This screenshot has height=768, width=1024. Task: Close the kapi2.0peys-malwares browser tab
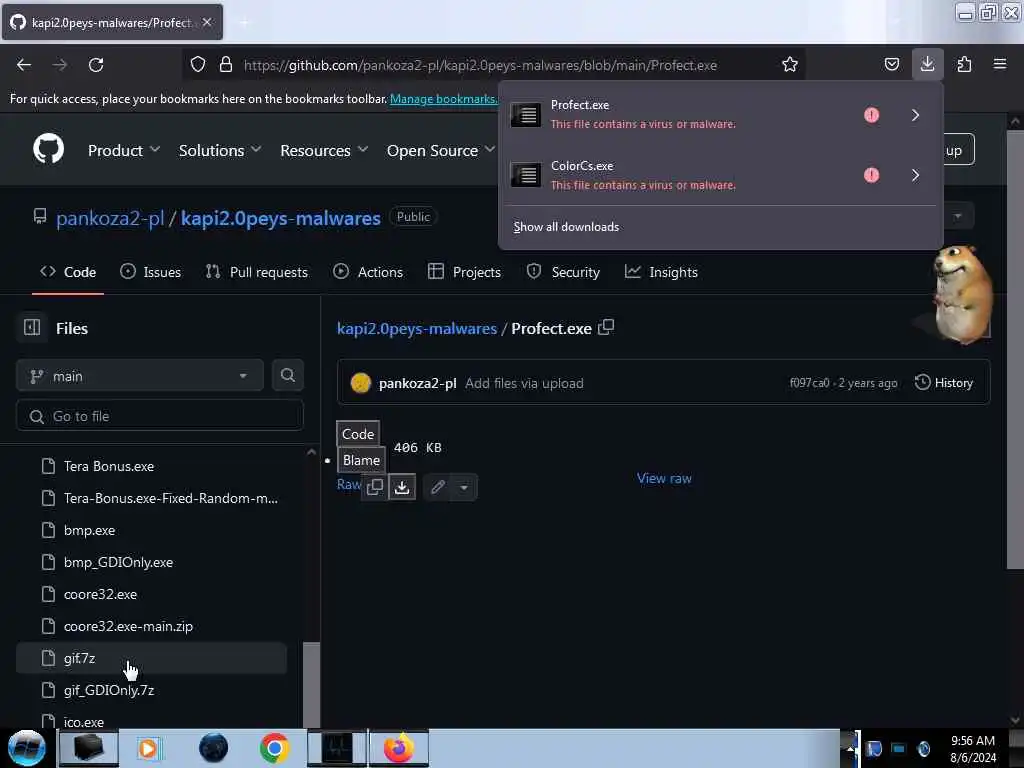click(207, 22)
